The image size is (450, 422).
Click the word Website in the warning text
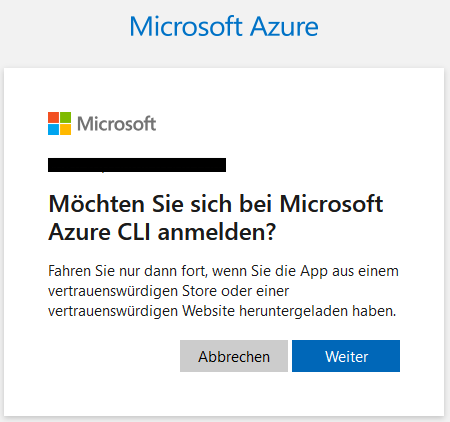coord(208,311)
